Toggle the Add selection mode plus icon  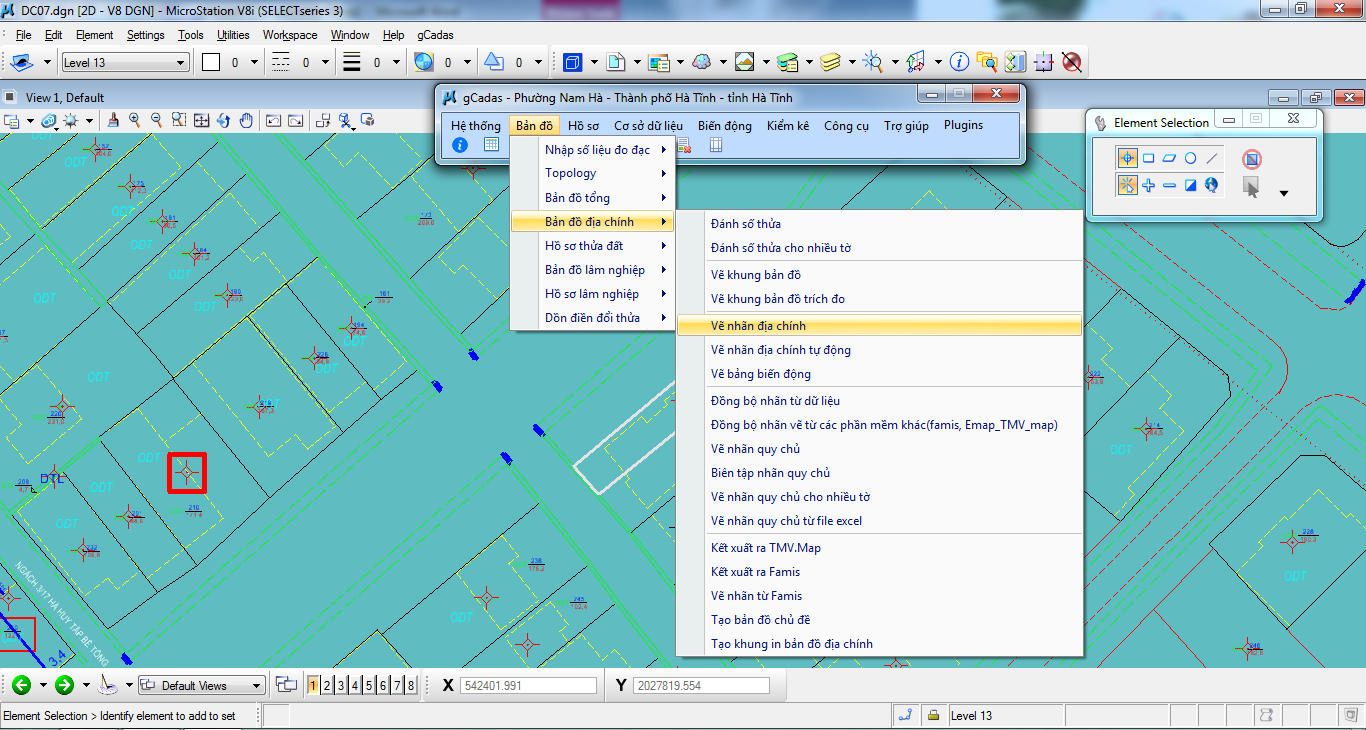(1148, 185)
